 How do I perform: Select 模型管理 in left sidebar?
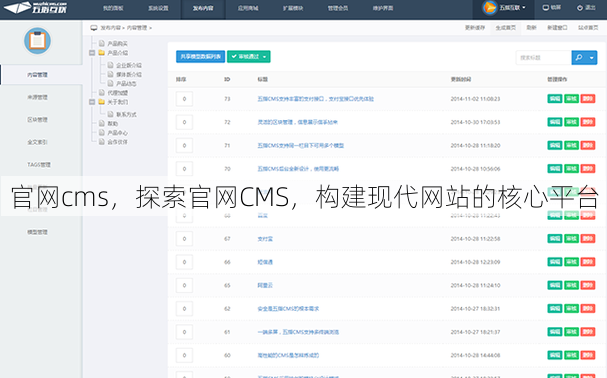(x=38, y=232)
